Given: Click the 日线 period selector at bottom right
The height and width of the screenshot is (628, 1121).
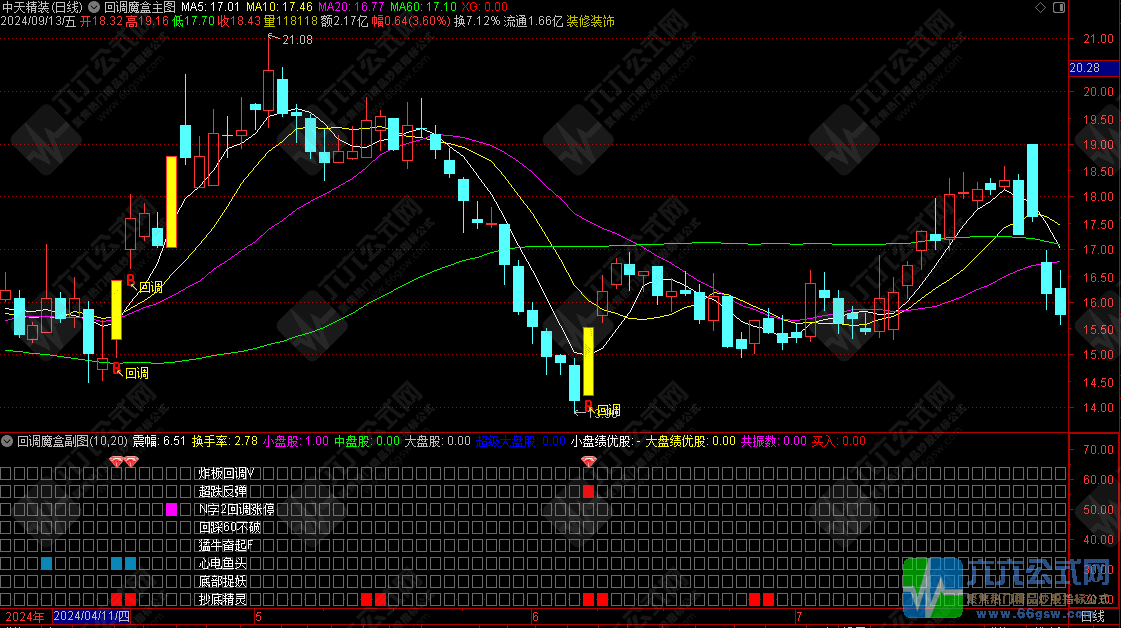Looking at the screenshot, I should coord(1093,617).
